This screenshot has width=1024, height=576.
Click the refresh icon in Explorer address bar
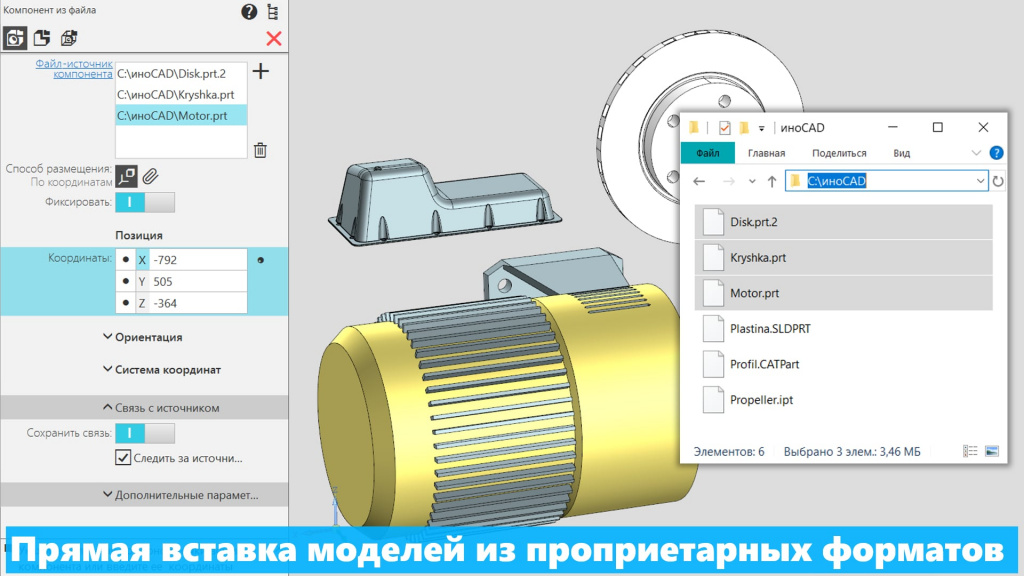[x=997, y=181]
